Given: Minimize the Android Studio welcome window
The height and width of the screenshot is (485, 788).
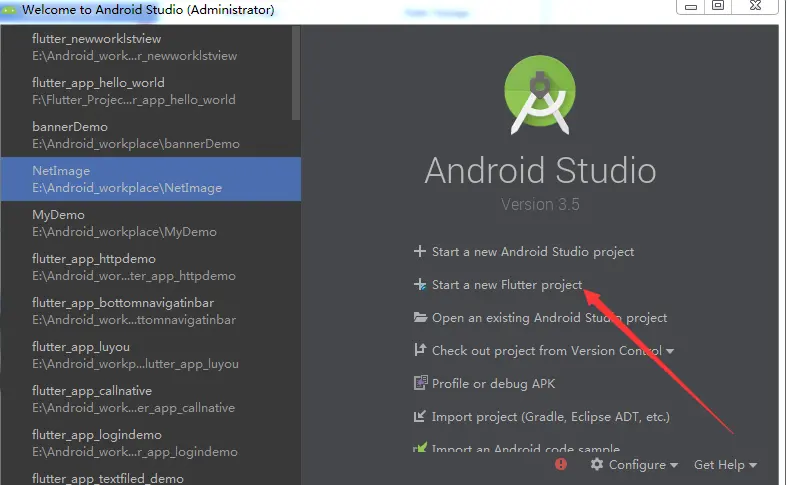Looking at the screenshot, I should pyautogui.click(x=691, y=7).
